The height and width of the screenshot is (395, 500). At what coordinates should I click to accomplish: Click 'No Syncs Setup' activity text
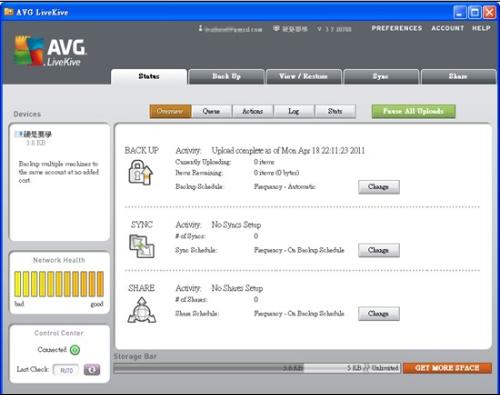coord(236,225)
